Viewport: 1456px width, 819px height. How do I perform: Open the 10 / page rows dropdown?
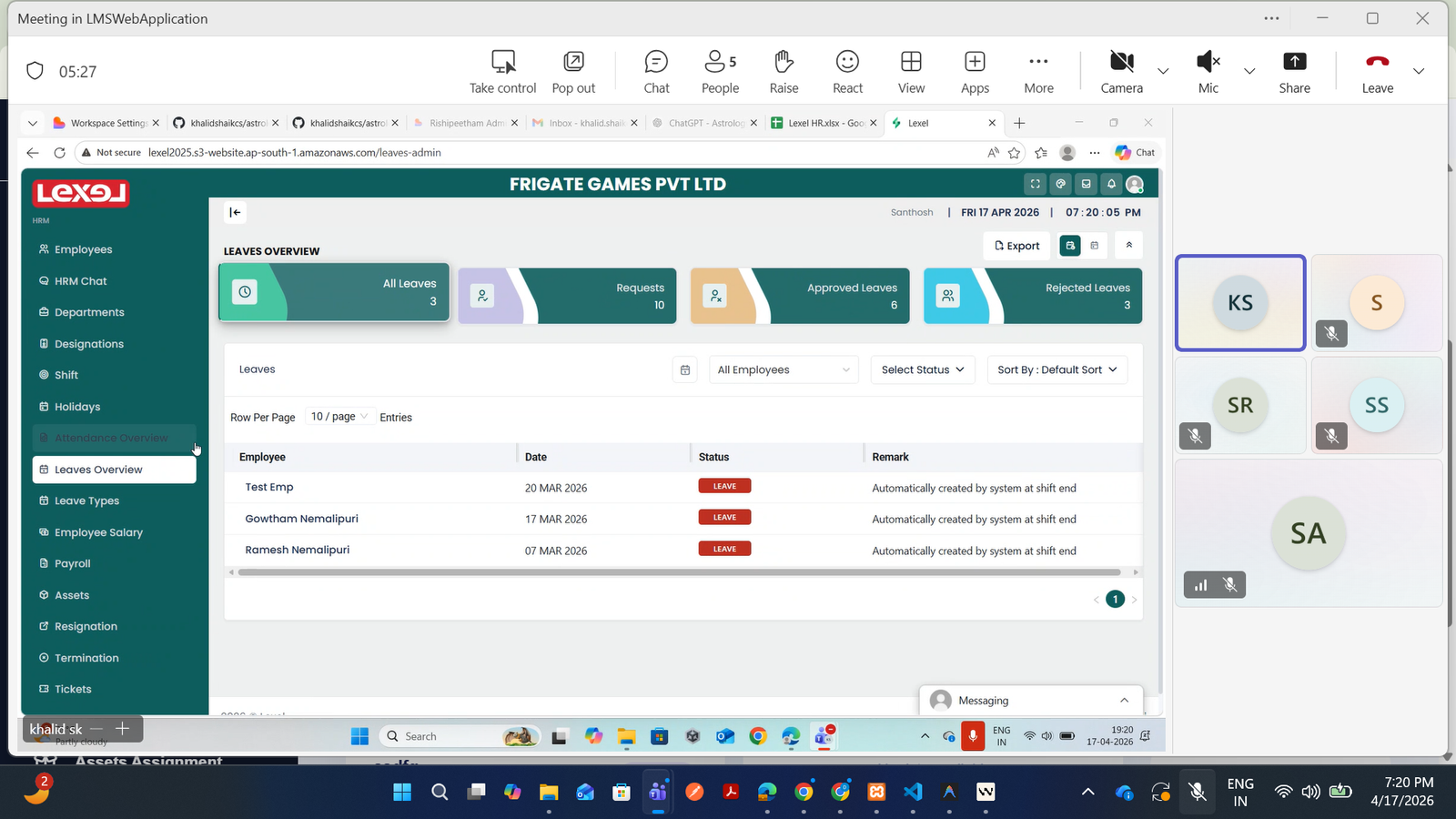(x=339, y=417)
